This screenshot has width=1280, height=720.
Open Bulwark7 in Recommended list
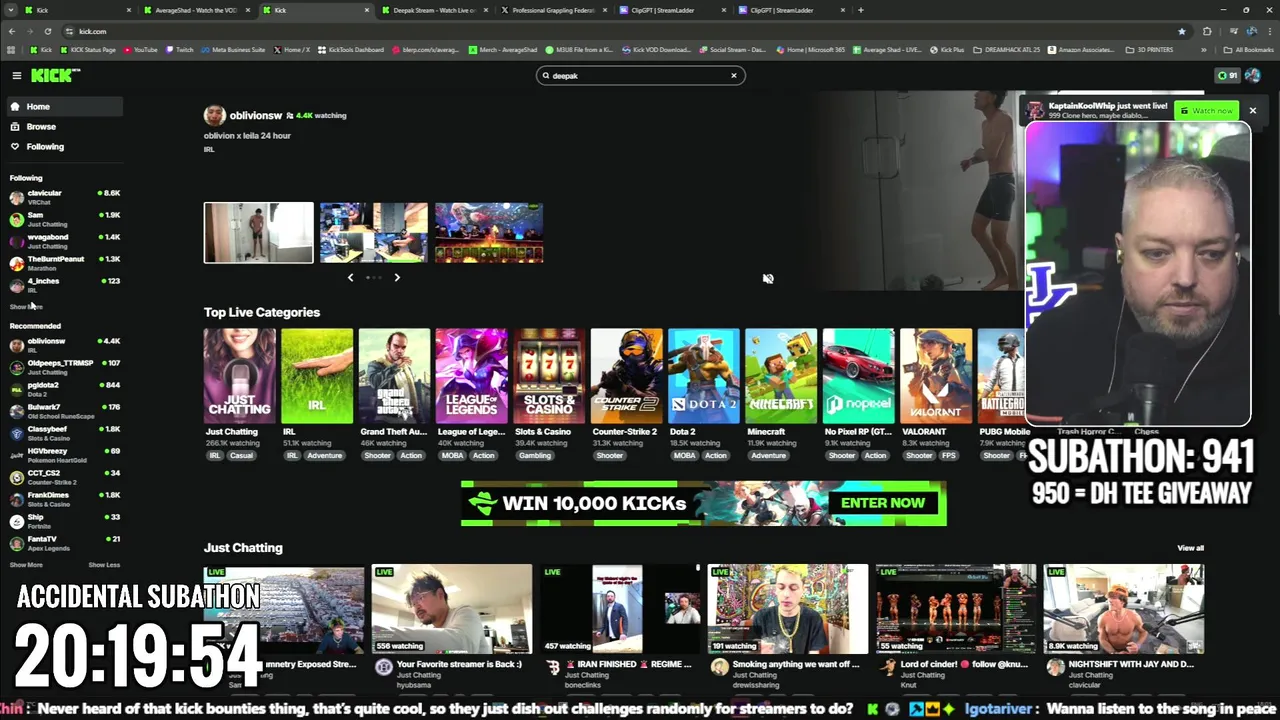pyautogui.click(x=64, y=411)
